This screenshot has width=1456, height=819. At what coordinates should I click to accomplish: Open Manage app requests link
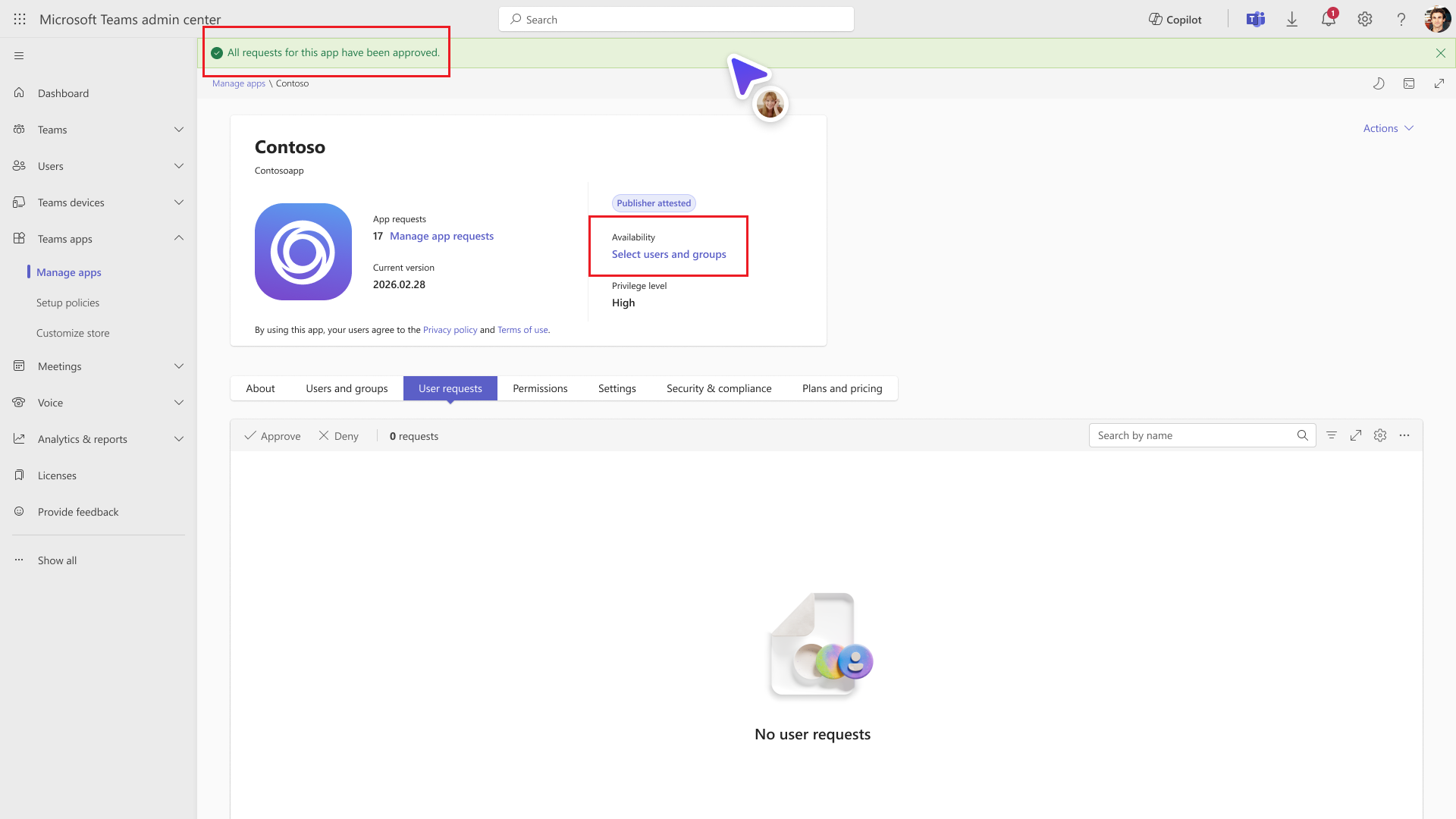pos(441,236)
